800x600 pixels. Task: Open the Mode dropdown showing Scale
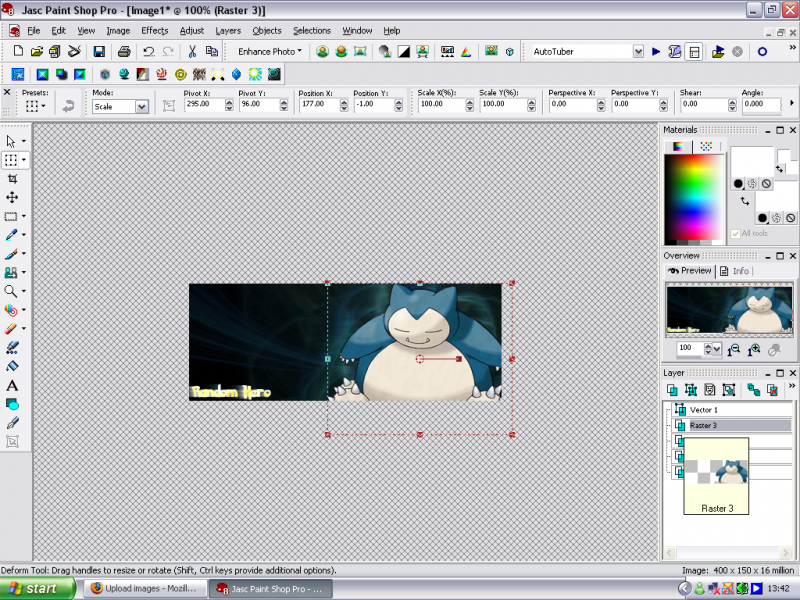pyautogui.click(x=141, y=107)
